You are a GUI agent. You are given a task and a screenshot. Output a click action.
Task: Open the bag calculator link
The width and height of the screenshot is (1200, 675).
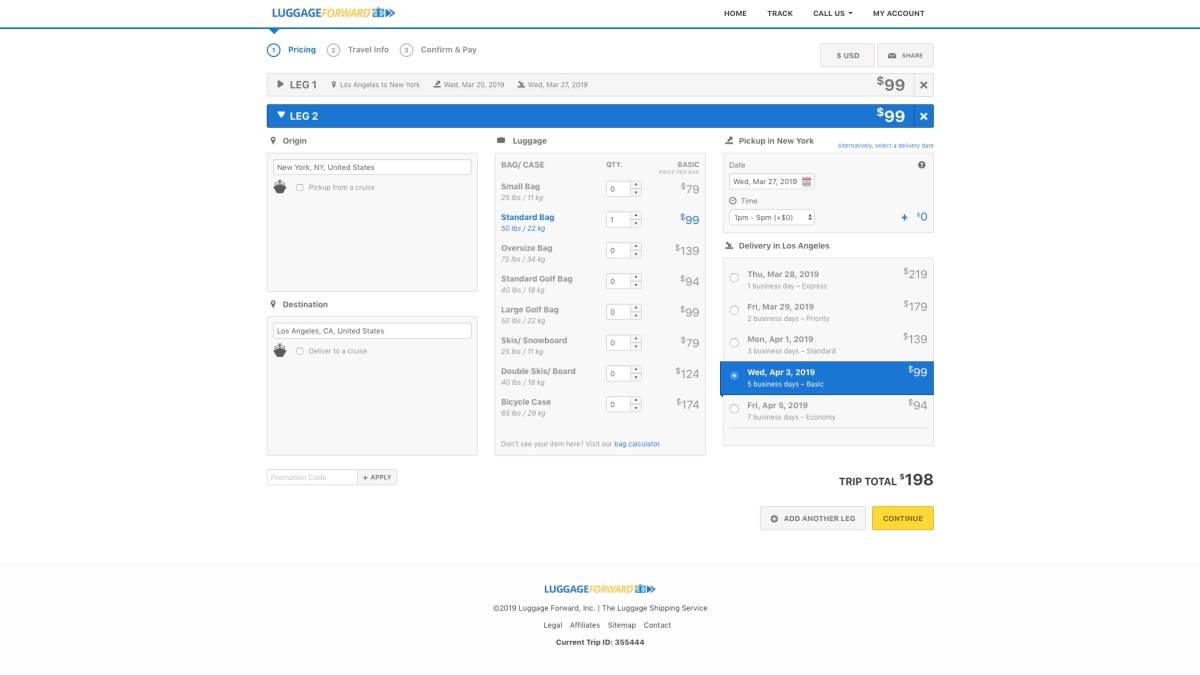[x=637, y=443]
